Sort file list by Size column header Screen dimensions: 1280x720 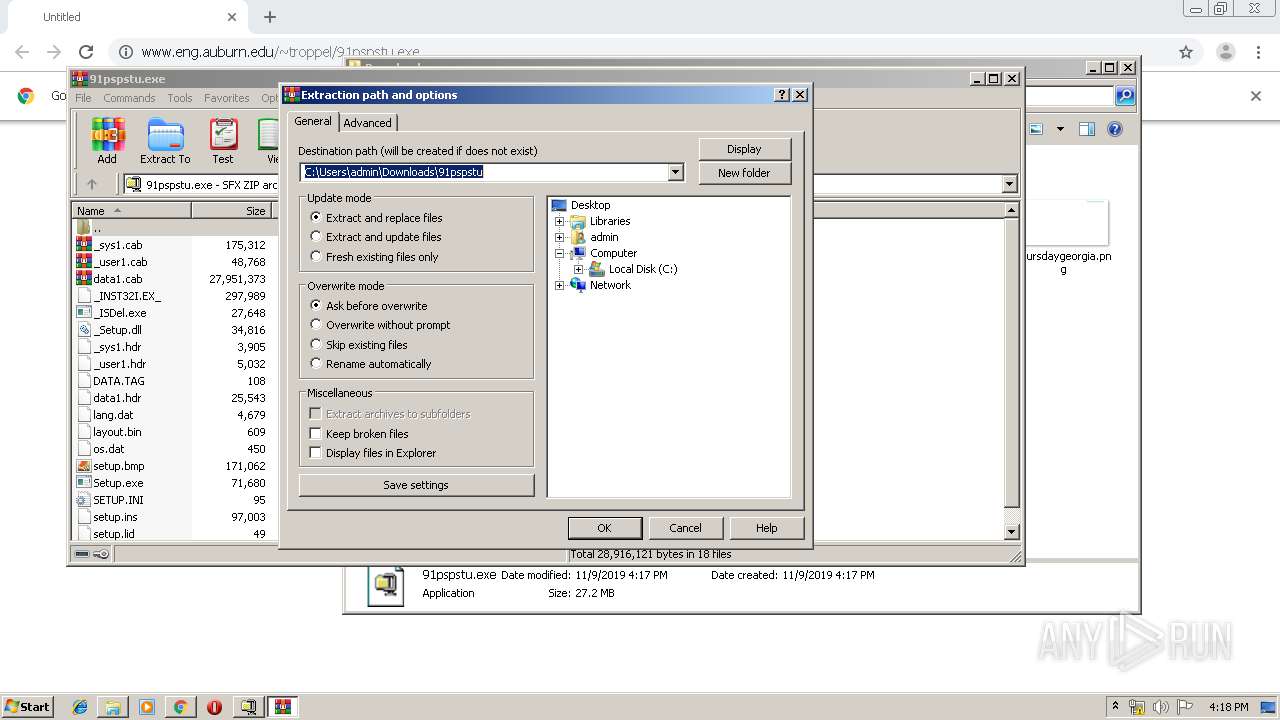click(232, 211)
